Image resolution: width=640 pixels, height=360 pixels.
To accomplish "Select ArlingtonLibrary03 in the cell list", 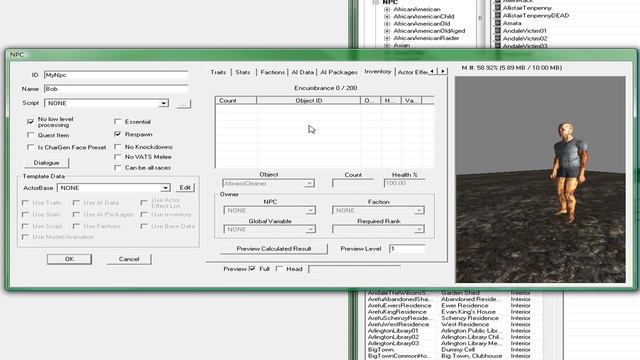I will point(393,343).
